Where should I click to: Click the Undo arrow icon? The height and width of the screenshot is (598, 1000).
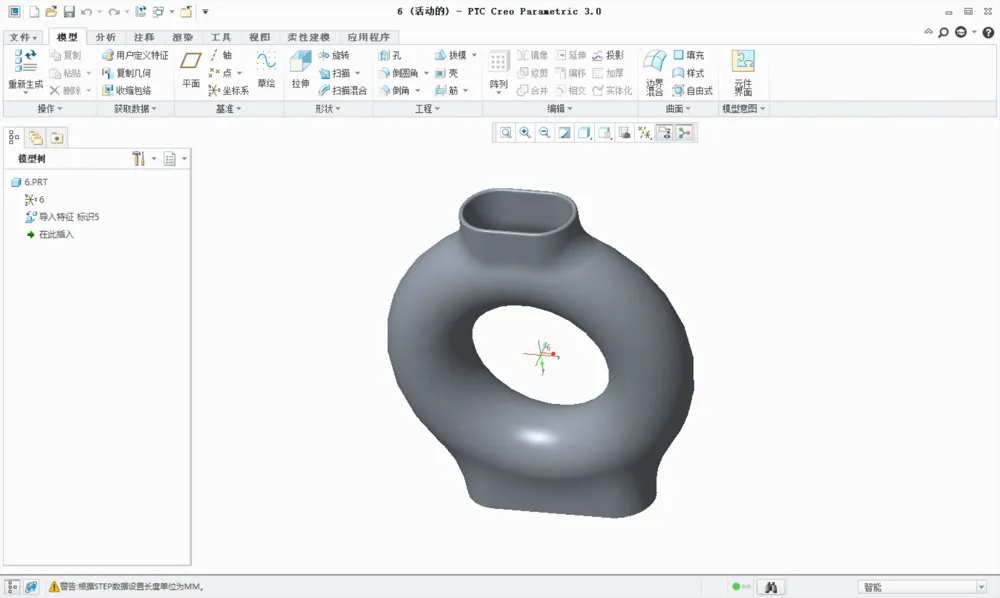point(86,11)
